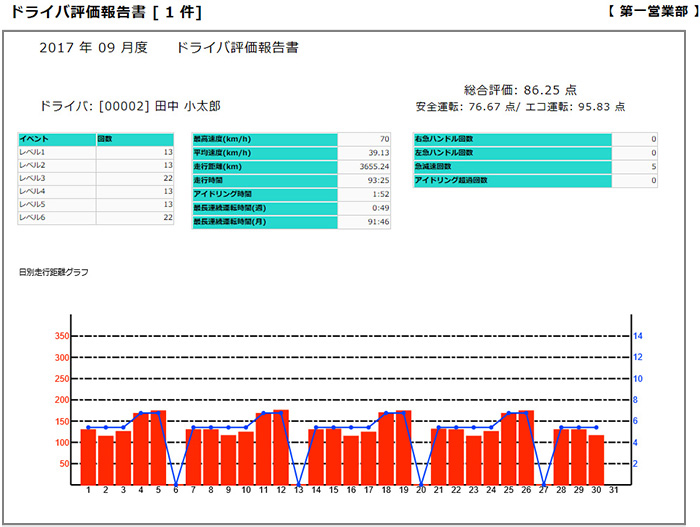Select the アイドリング時間 row
The height and width of the screenshot is (527, 700).
[x=291, y=193]
